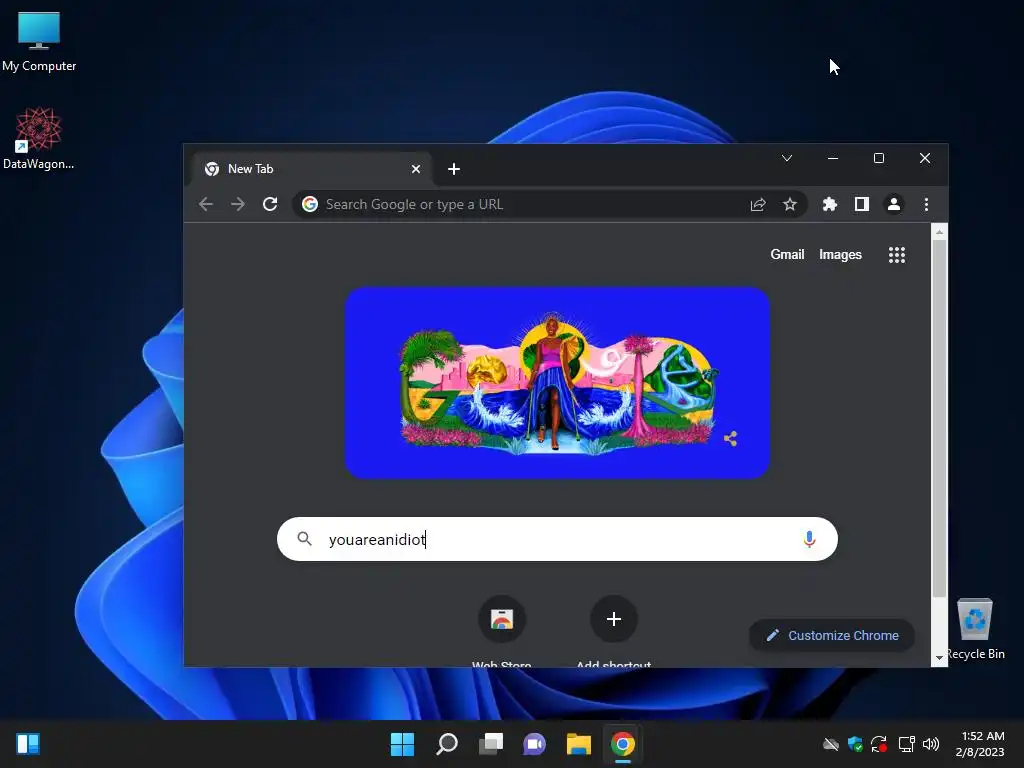Open the Chrome profile avatar
The height and width of the screenshot is (768, 1024).
893,204
